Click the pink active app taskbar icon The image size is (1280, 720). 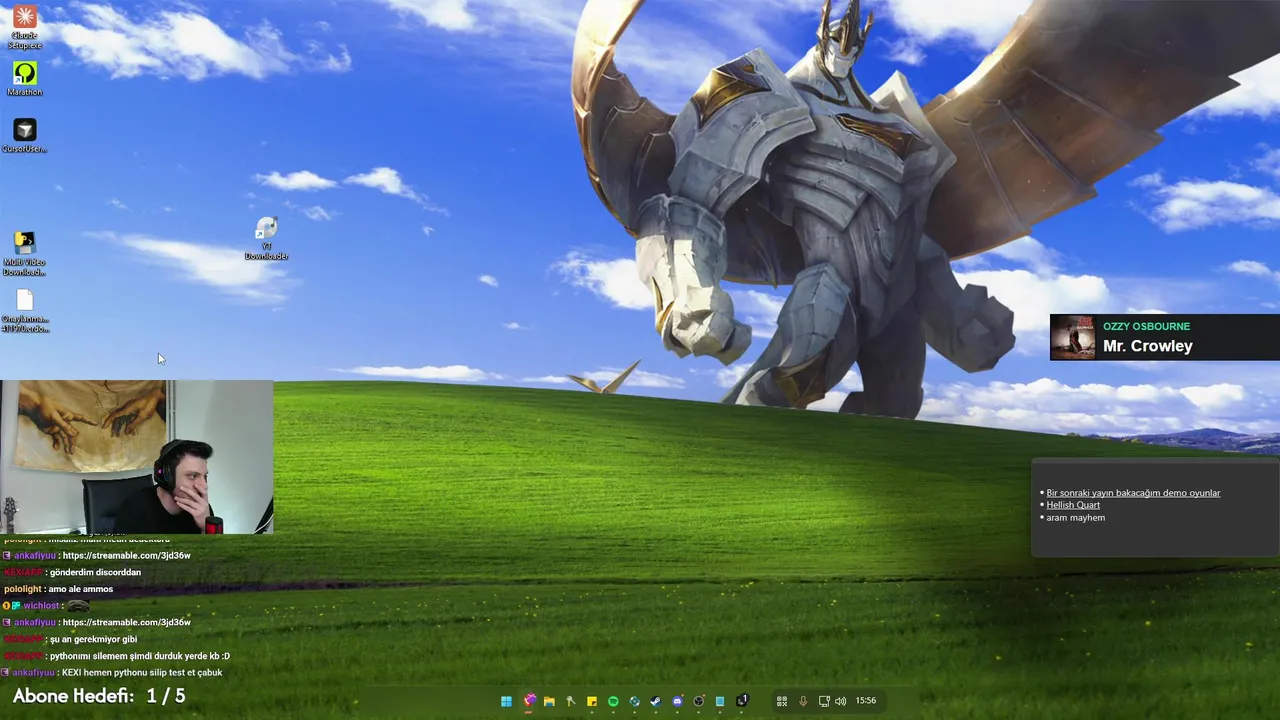[529, 700]
